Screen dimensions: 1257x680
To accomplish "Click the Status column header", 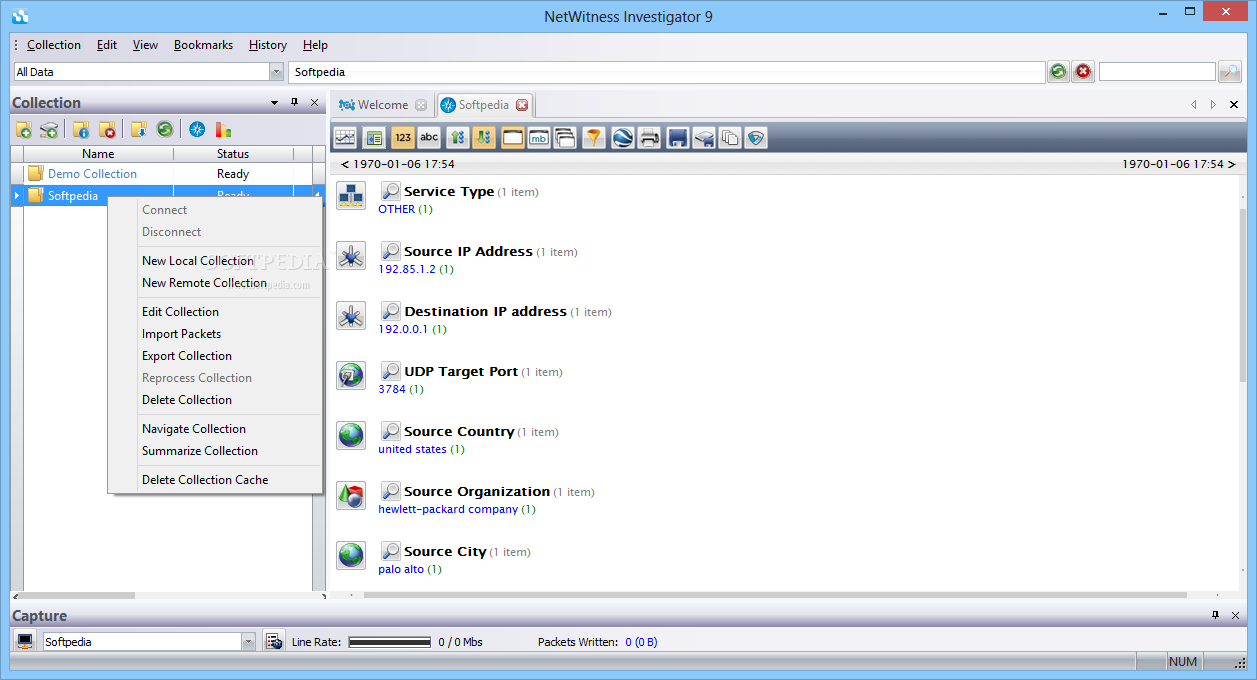I will (x=233, y=154).
